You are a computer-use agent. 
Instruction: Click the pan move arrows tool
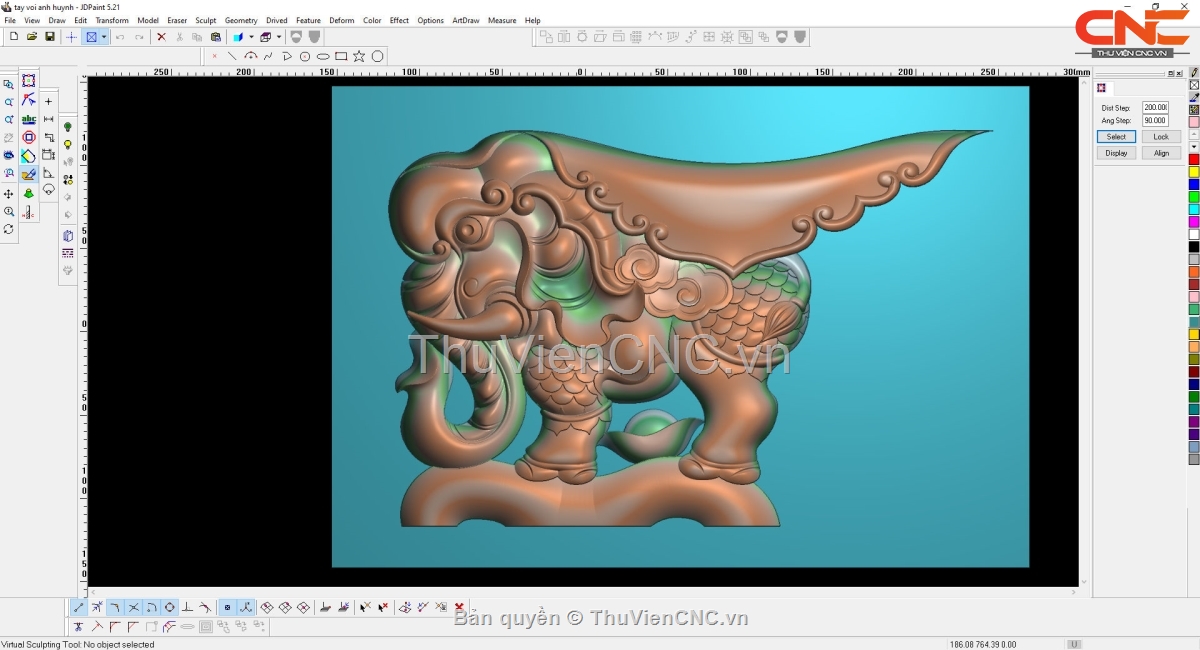click(9, 194)
